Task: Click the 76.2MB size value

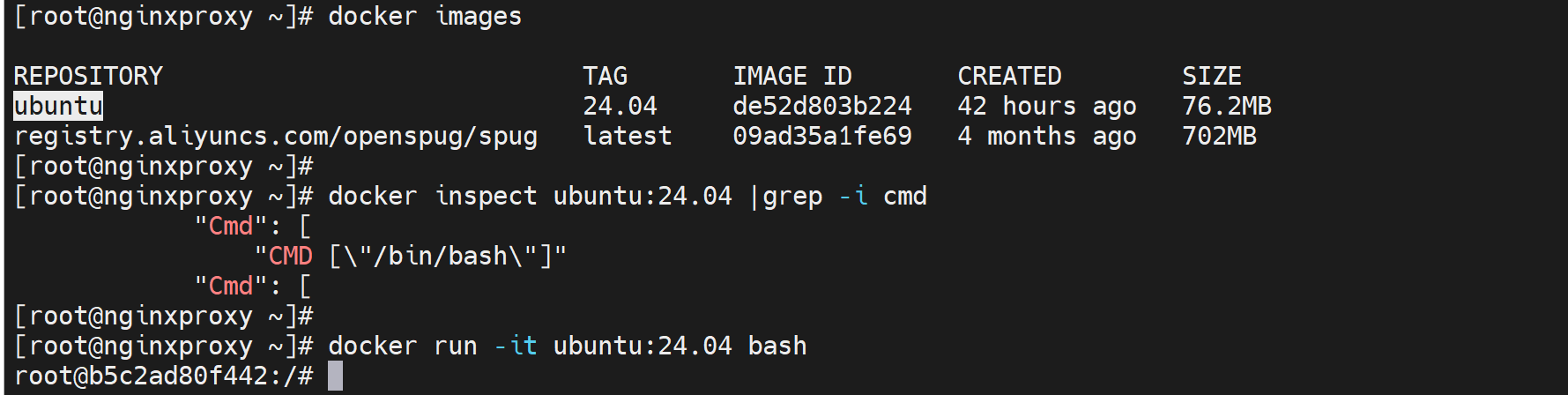Action: coord(1226,107)
